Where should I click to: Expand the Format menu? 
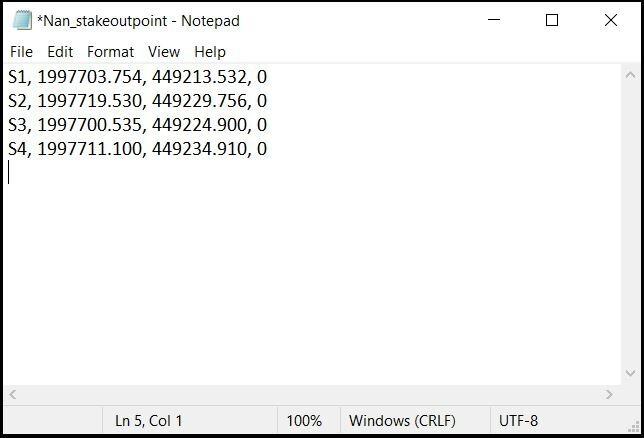click(110, 52)
